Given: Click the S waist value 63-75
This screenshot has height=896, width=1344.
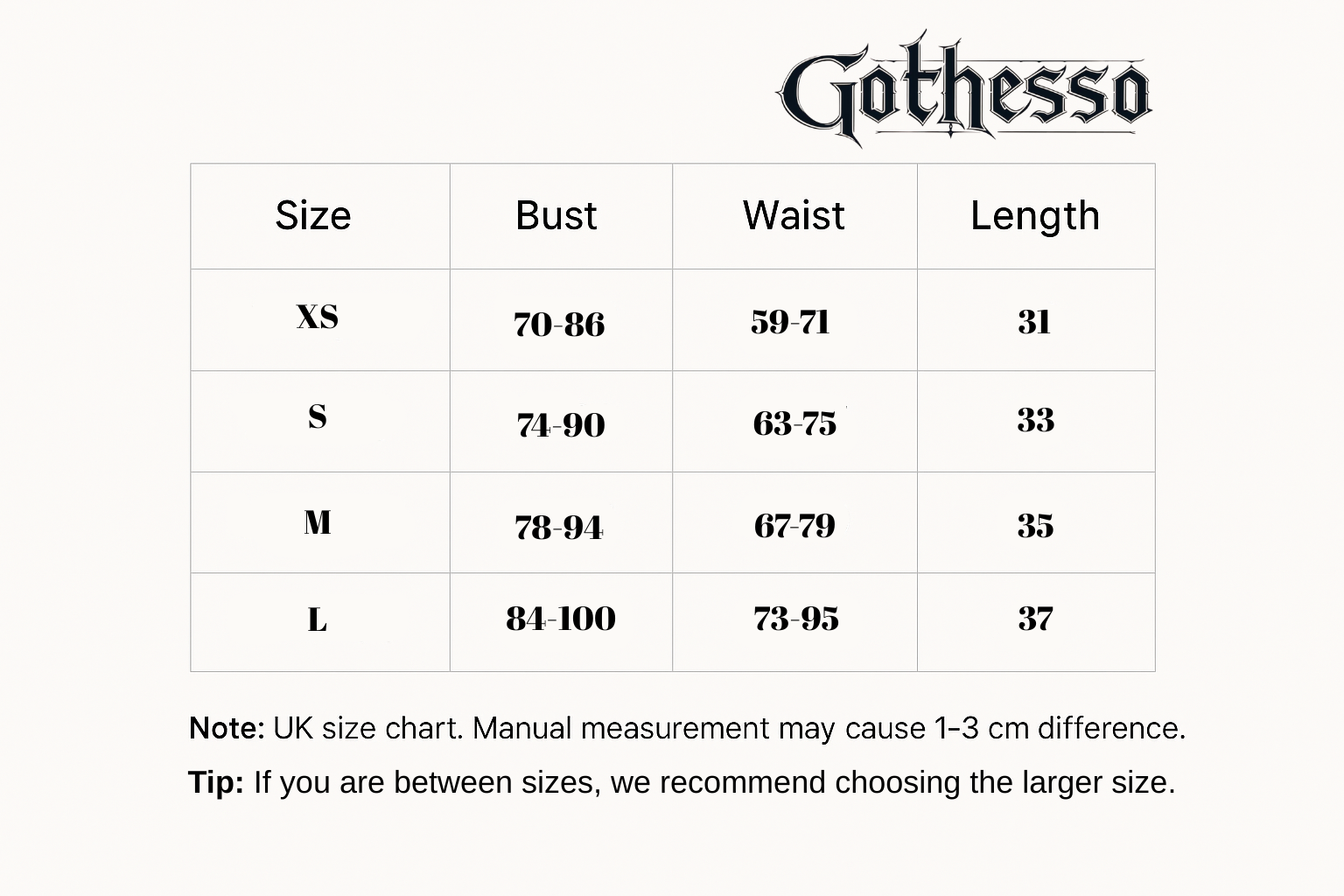Looking at the screenshot, I should point(794,423).
